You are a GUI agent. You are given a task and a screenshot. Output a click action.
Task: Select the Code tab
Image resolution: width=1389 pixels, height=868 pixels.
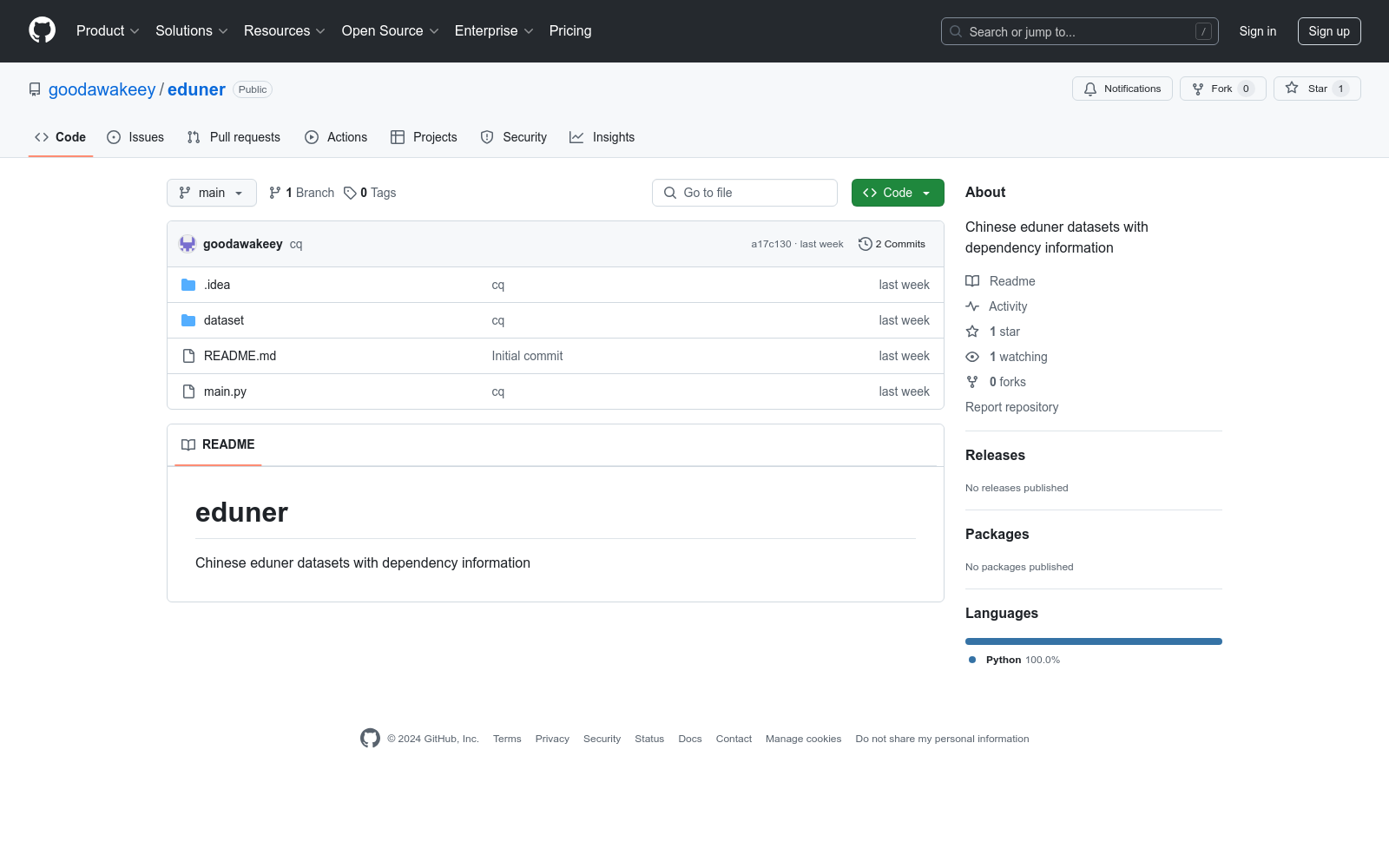click(x=61, y=137)
